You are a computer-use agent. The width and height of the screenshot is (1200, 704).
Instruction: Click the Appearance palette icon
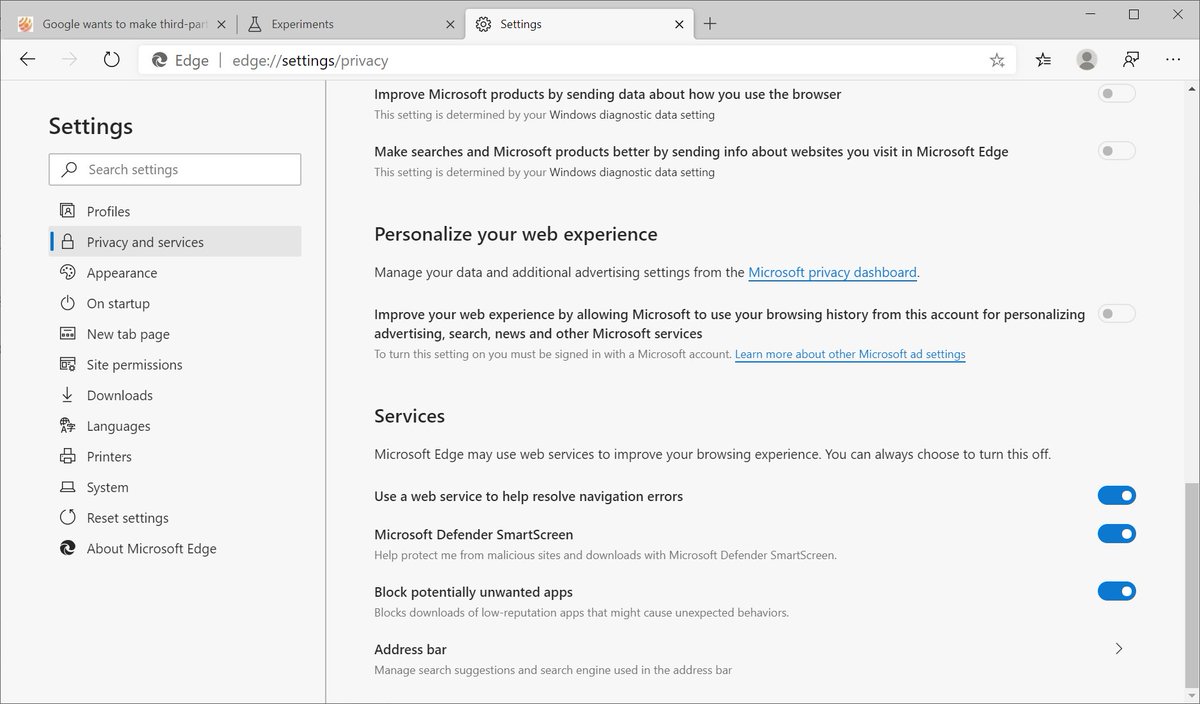[x=68, y=272]
